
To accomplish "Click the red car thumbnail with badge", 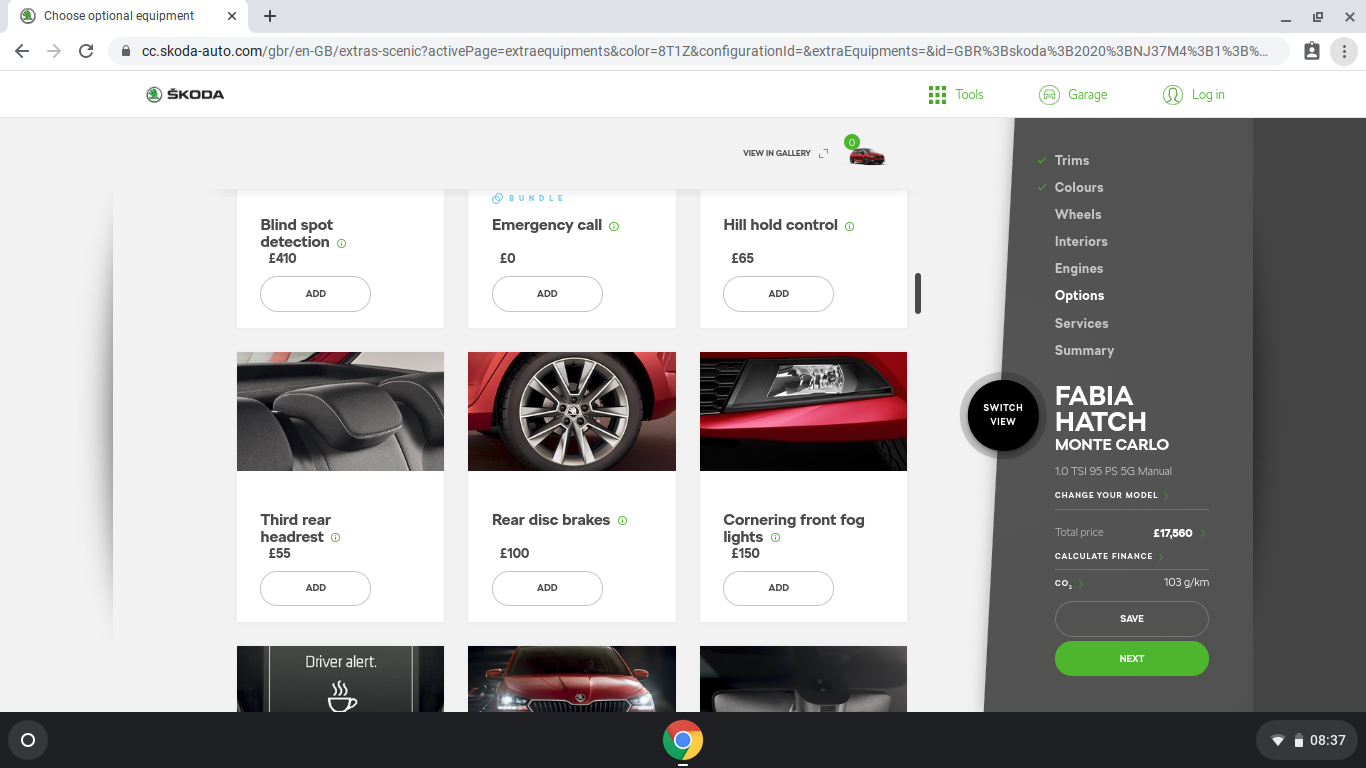I will point(866,155).
